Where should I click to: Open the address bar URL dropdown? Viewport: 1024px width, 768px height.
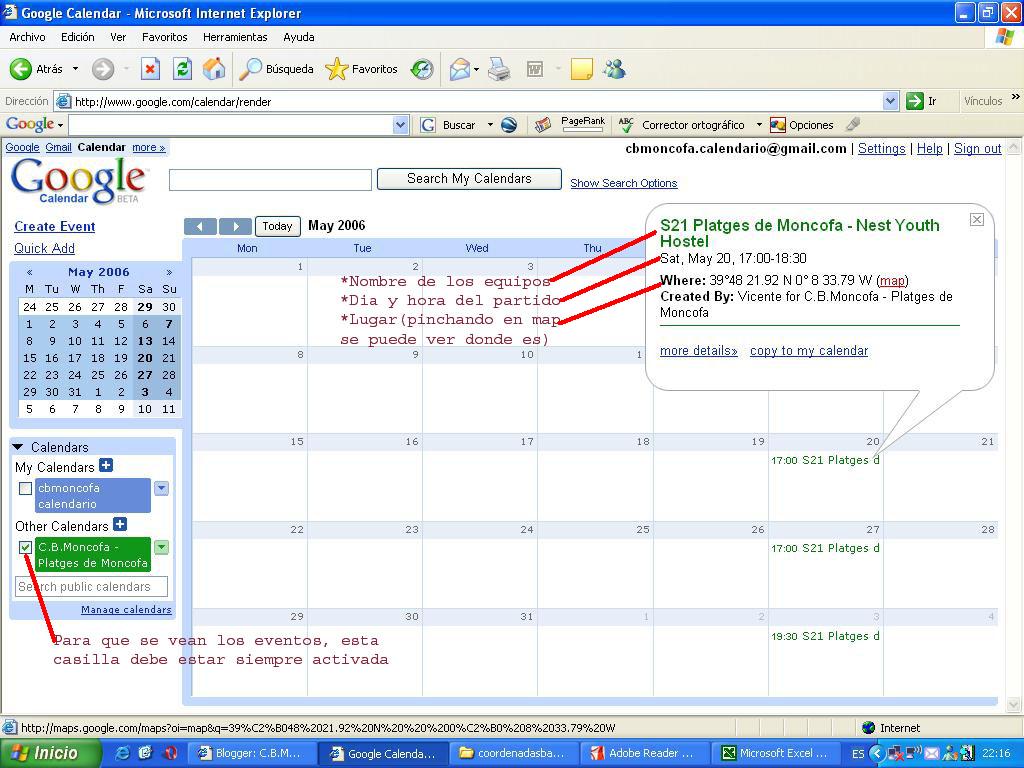890,101
